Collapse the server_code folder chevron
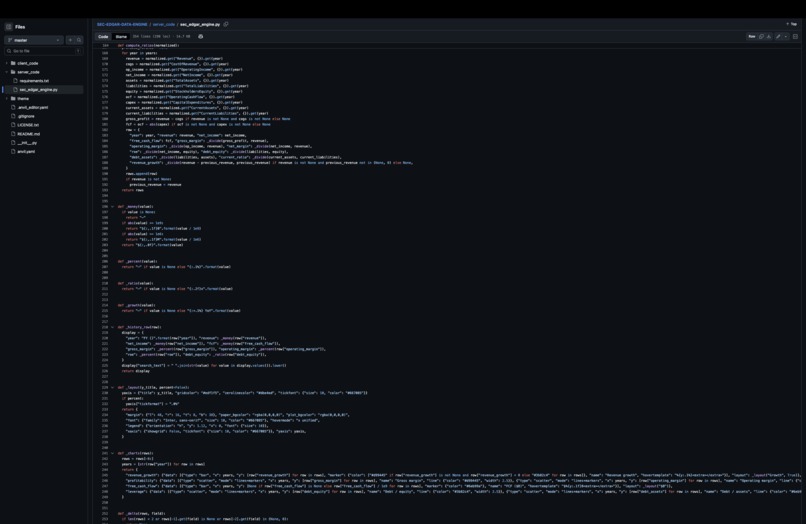This screenshot has height=524, width=806. 7,72
